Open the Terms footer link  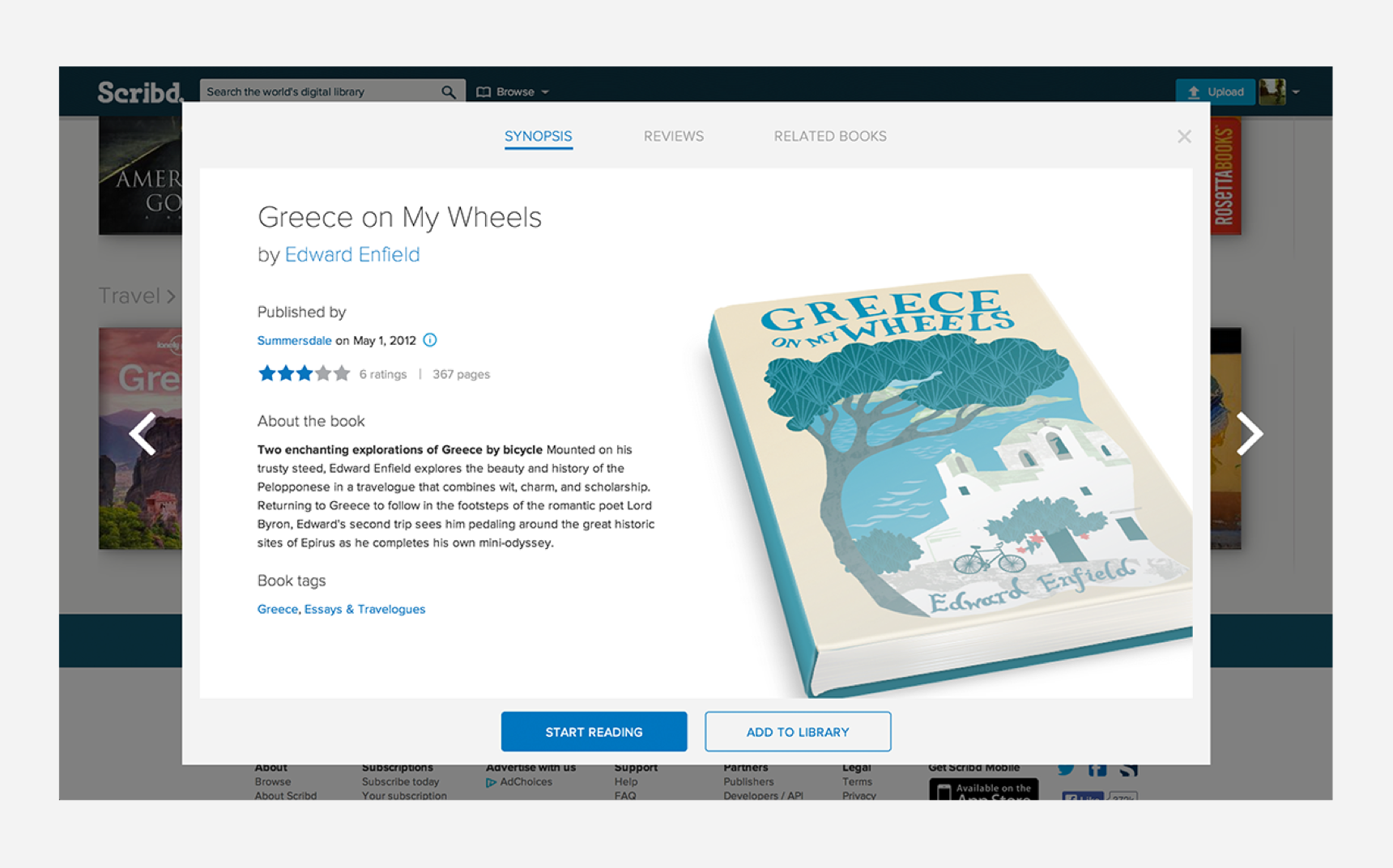pyautogui.click(x=857, y=782)
